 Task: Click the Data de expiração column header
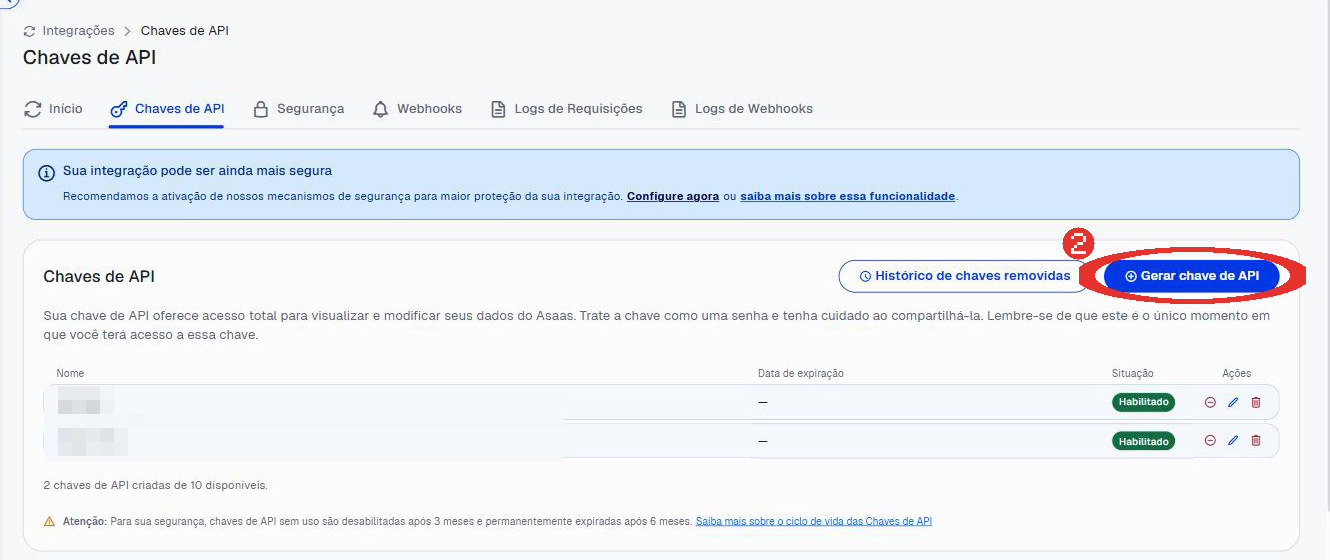[x=801, y=373]
